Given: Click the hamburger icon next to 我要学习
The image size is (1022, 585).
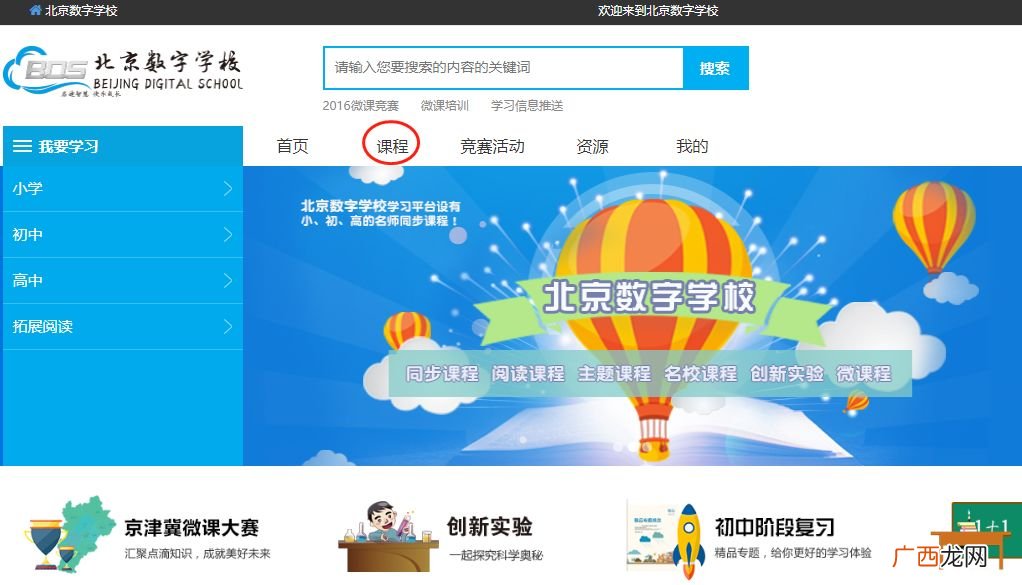Looking at the screenshot, I should (x=22, y=146).
